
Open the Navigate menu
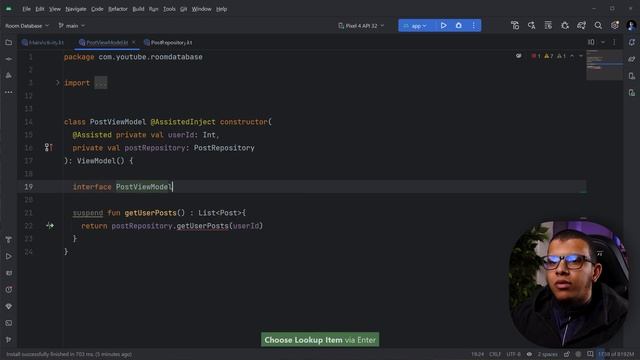click(x=76, y=9)
